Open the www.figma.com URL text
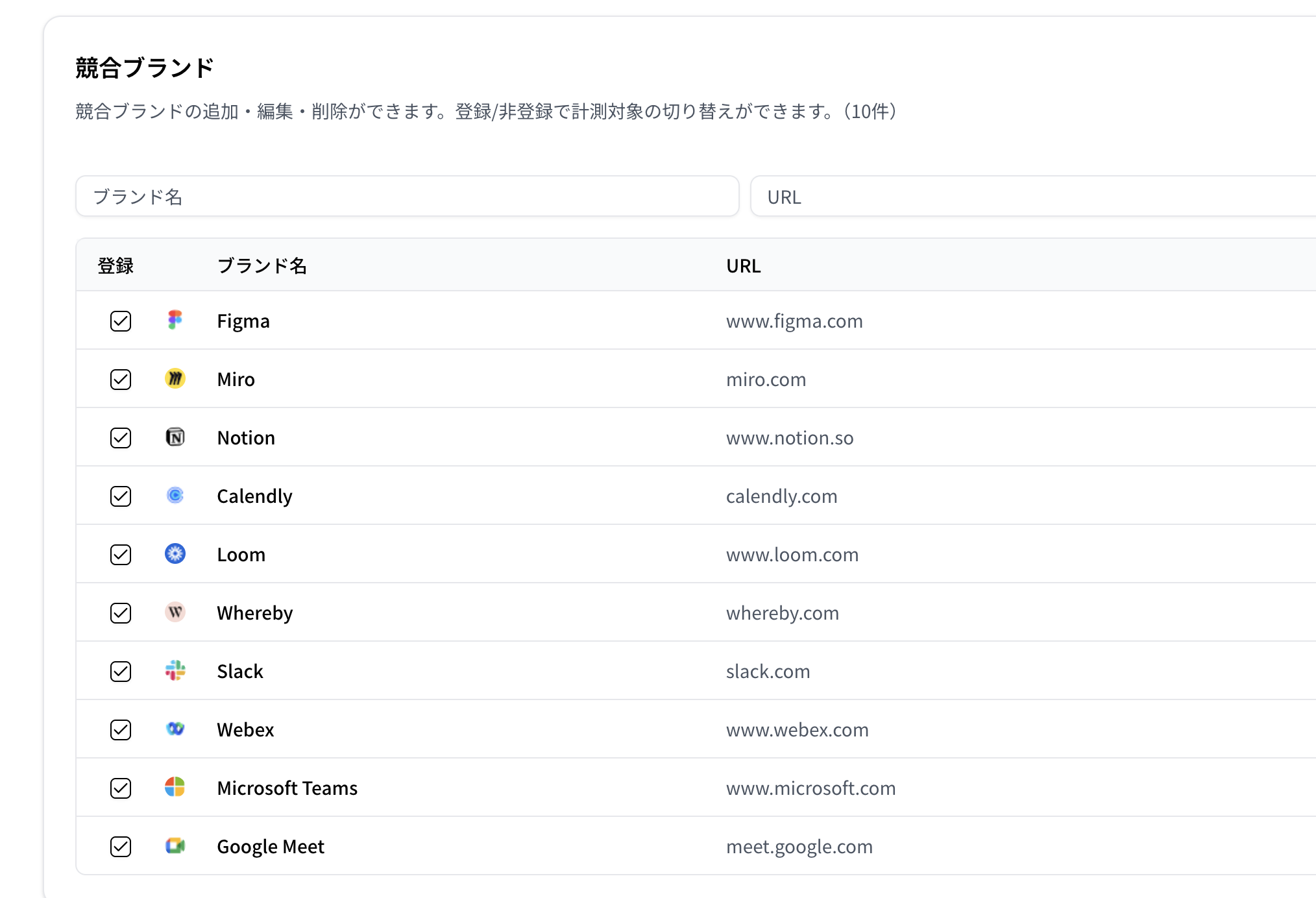The width and height of the screenshot is (1316, 898). (x=794, y=321)
